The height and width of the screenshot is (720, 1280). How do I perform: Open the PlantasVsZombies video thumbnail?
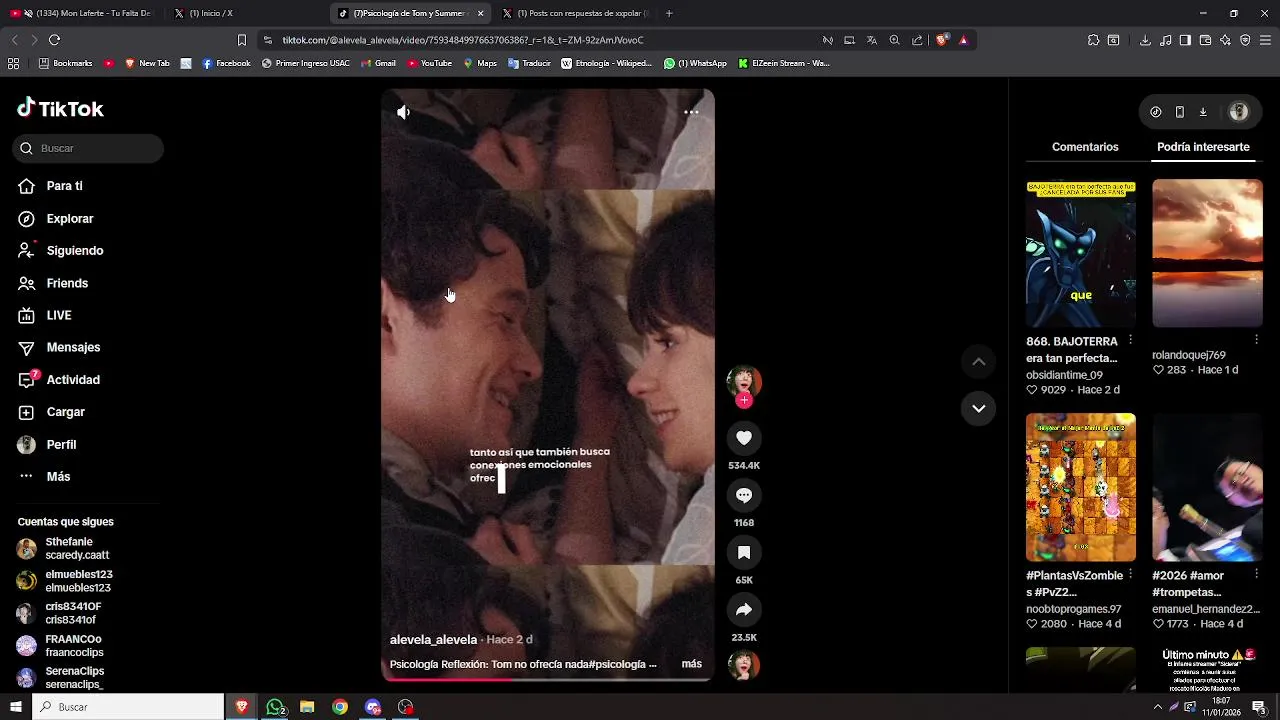point(1081,487)
